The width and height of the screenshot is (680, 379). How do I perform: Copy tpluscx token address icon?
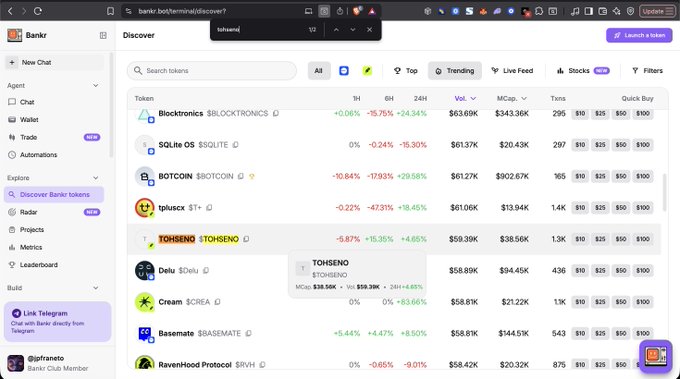point(209,208)
